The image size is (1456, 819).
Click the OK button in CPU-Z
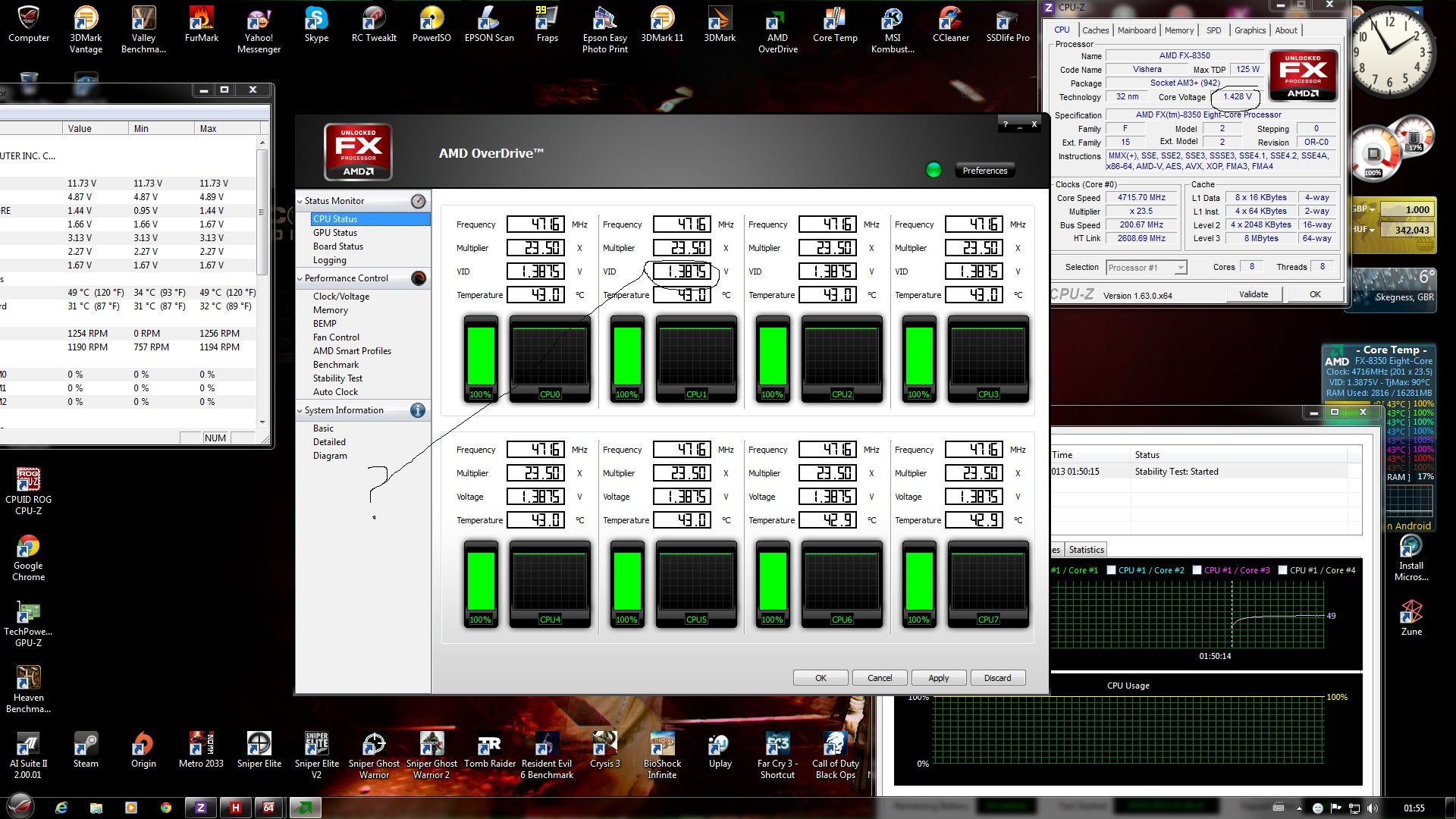coord(1314,294)
